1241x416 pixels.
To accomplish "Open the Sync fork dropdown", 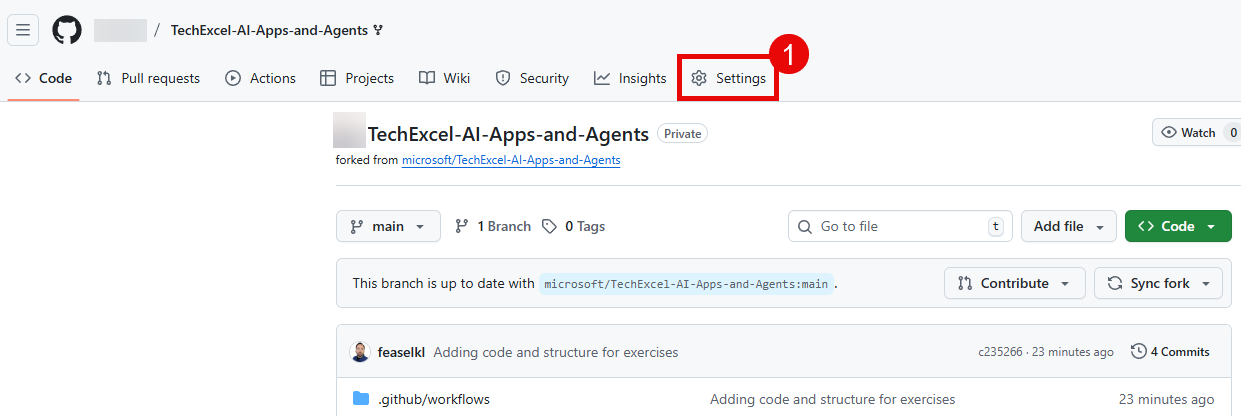I will click(1158, 283).
